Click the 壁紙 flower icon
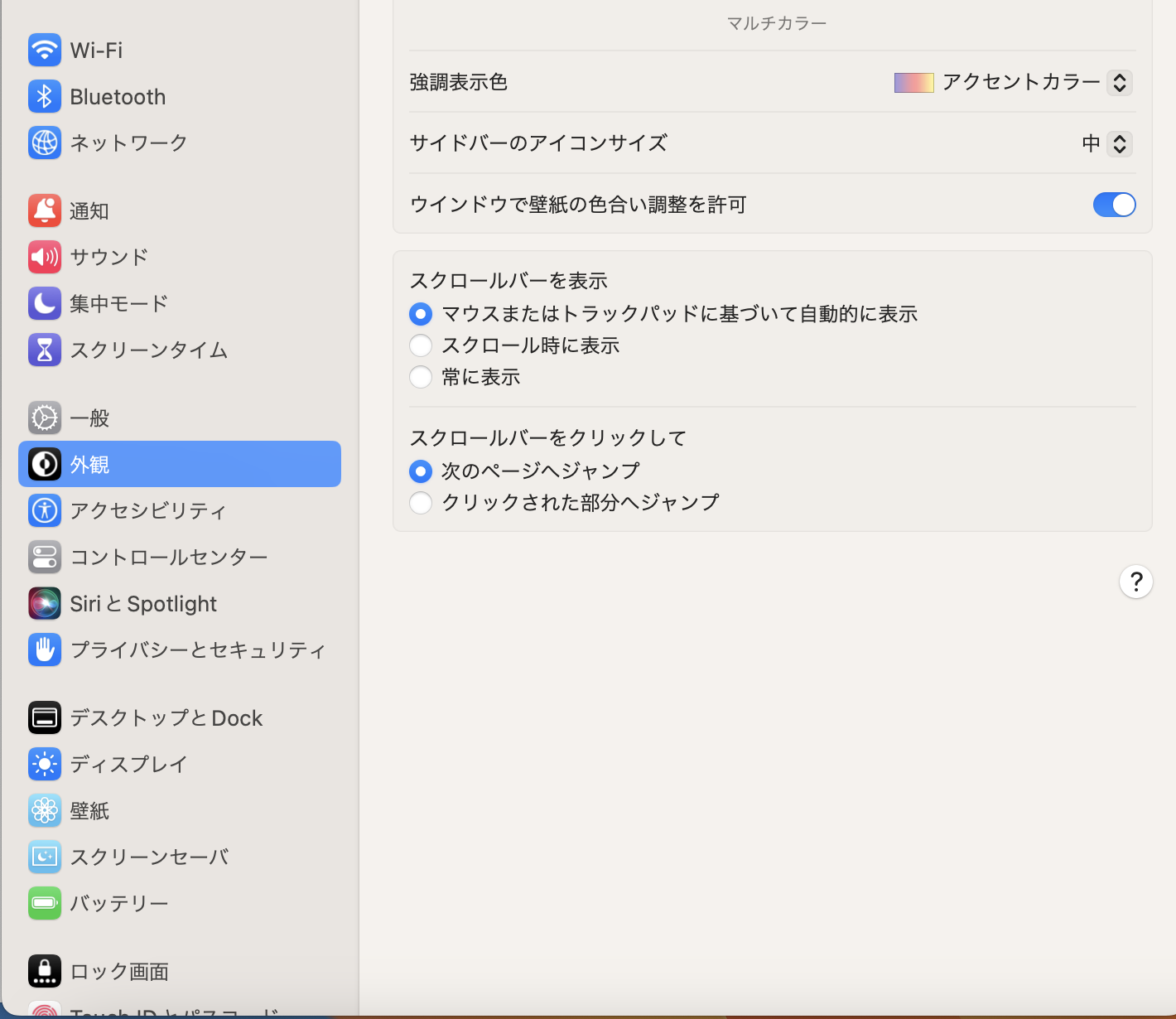Image resolution: width=1176 pixels, height=1019 pixels. pos(45,810)
